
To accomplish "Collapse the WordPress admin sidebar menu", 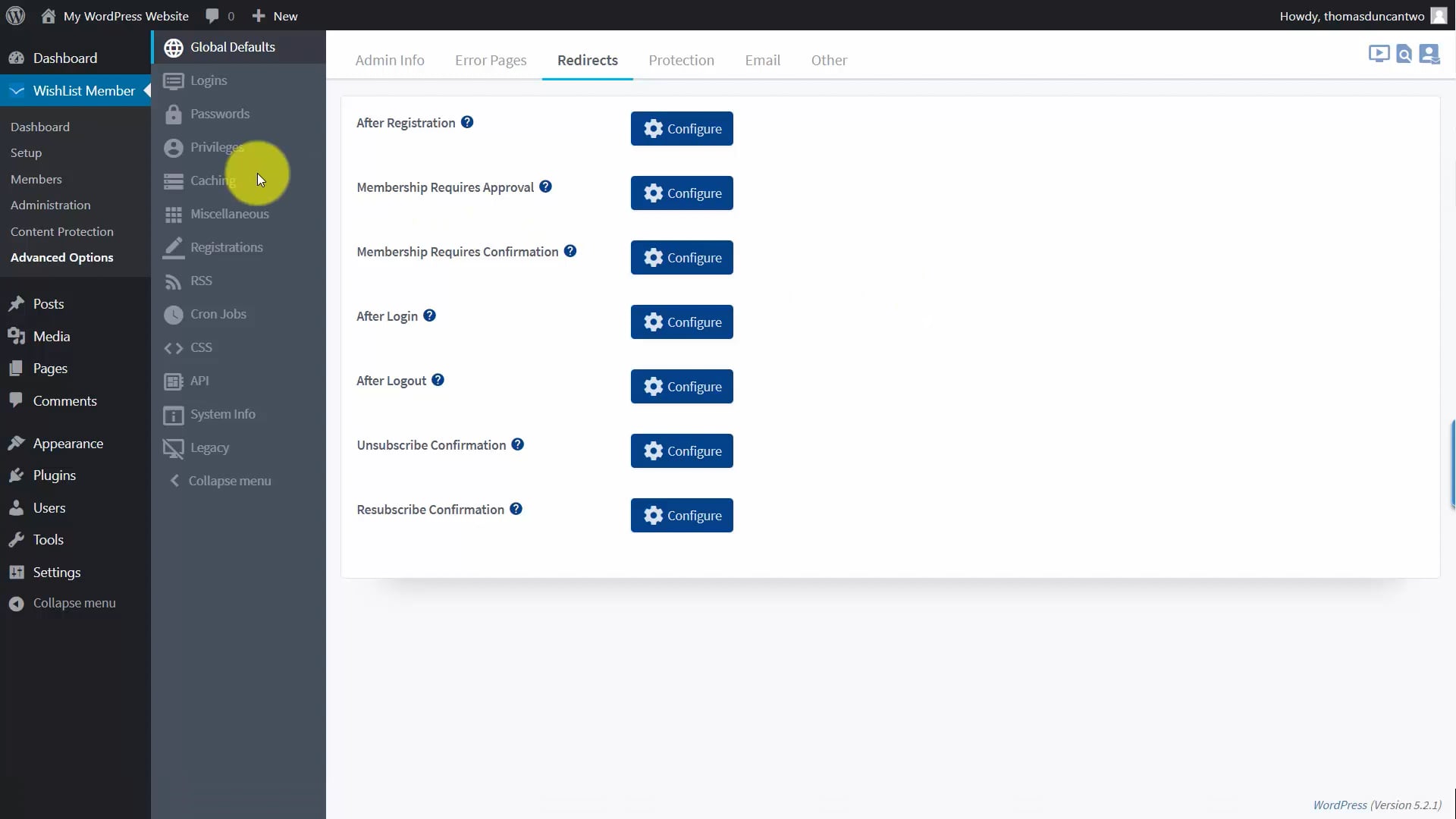I will (64, 603).
